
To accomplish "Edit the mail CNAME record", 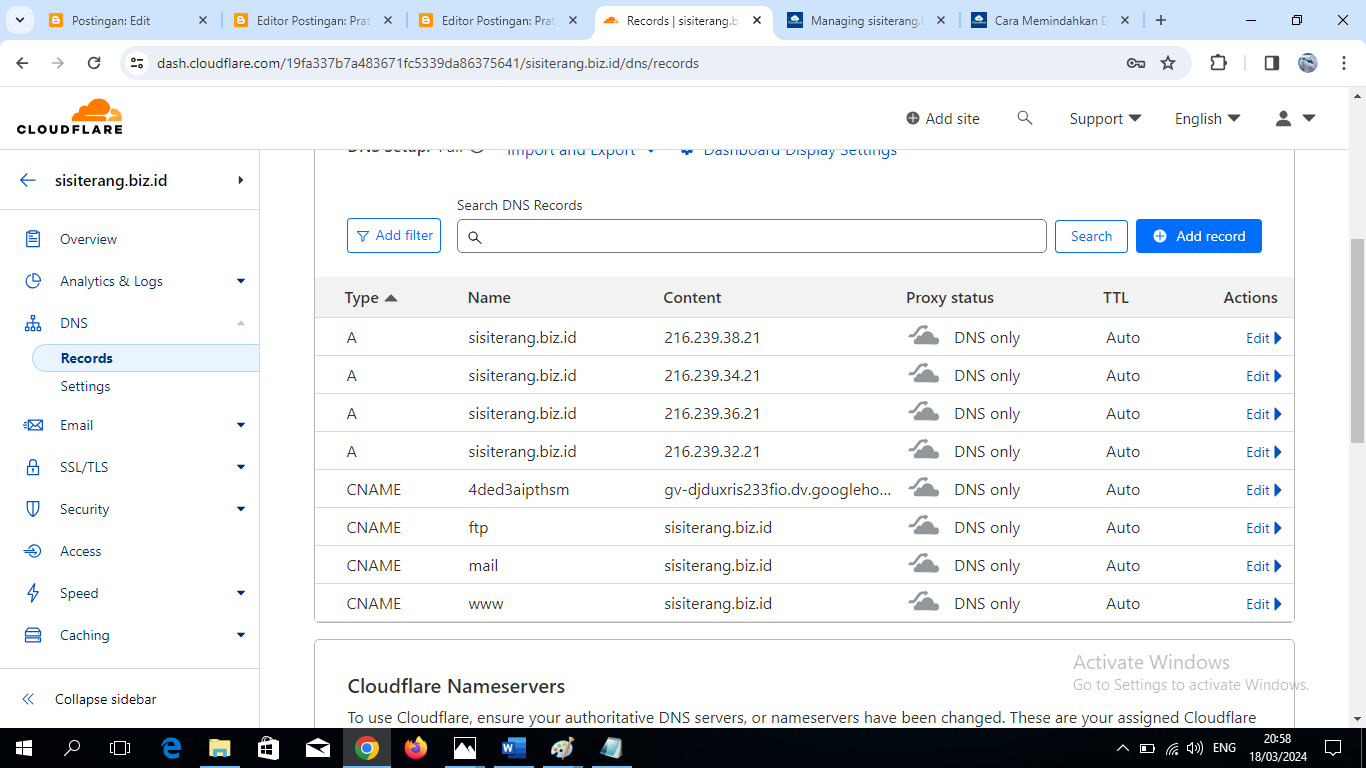I will (x=1263, y=565).
